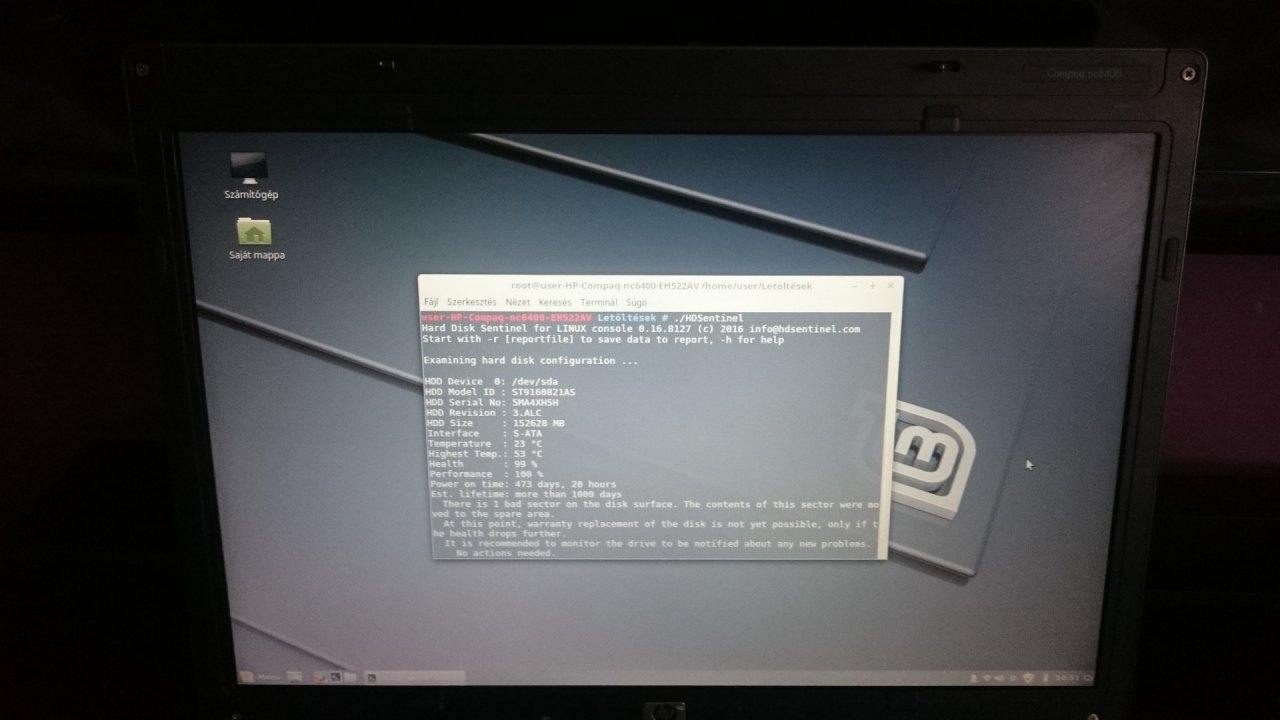1280x720 pixels.
Task: Minimize the terminal window
Action: tap(854, 286)
